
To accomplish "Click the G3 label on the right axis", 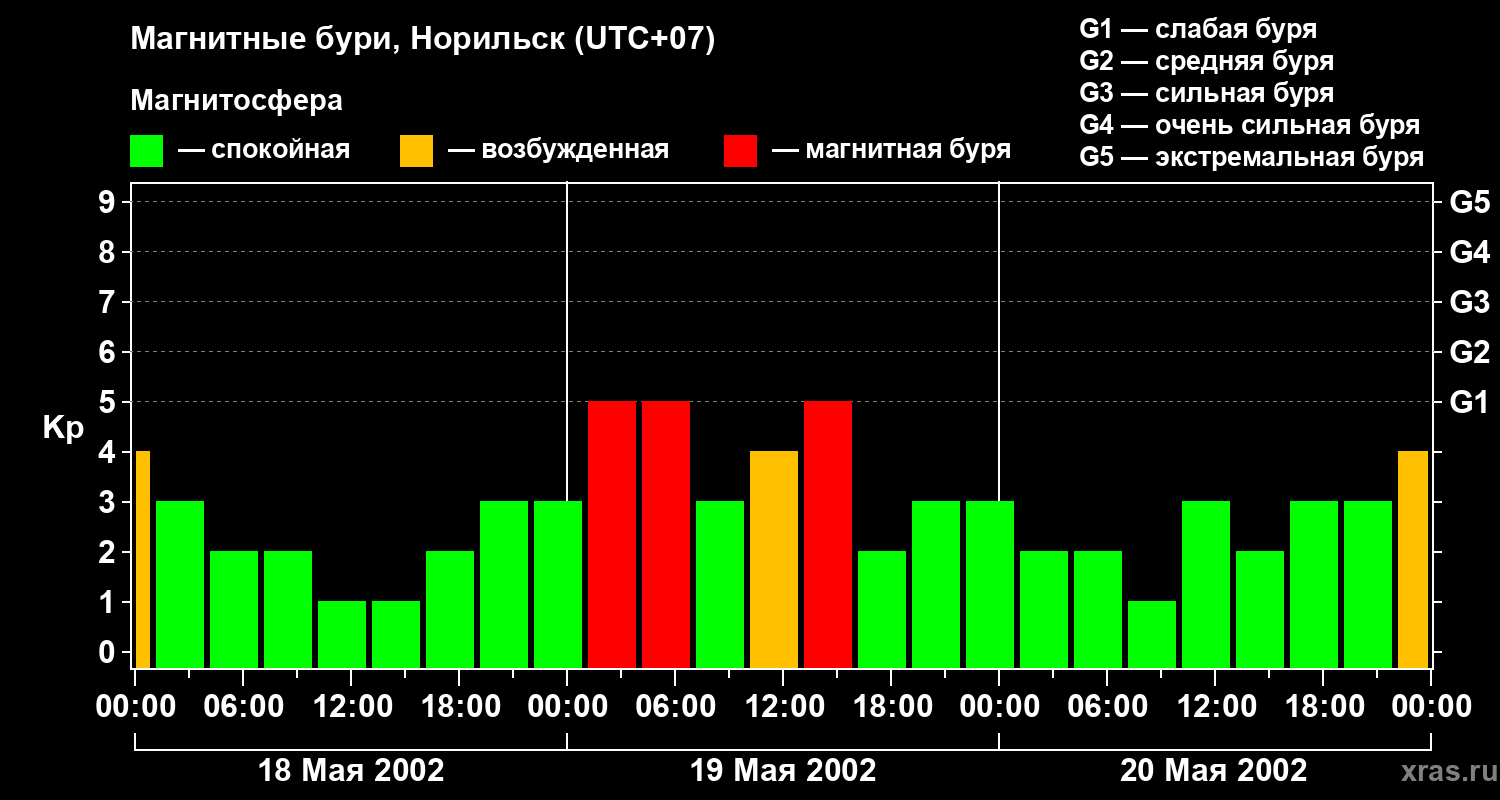I will [1469, 302].
